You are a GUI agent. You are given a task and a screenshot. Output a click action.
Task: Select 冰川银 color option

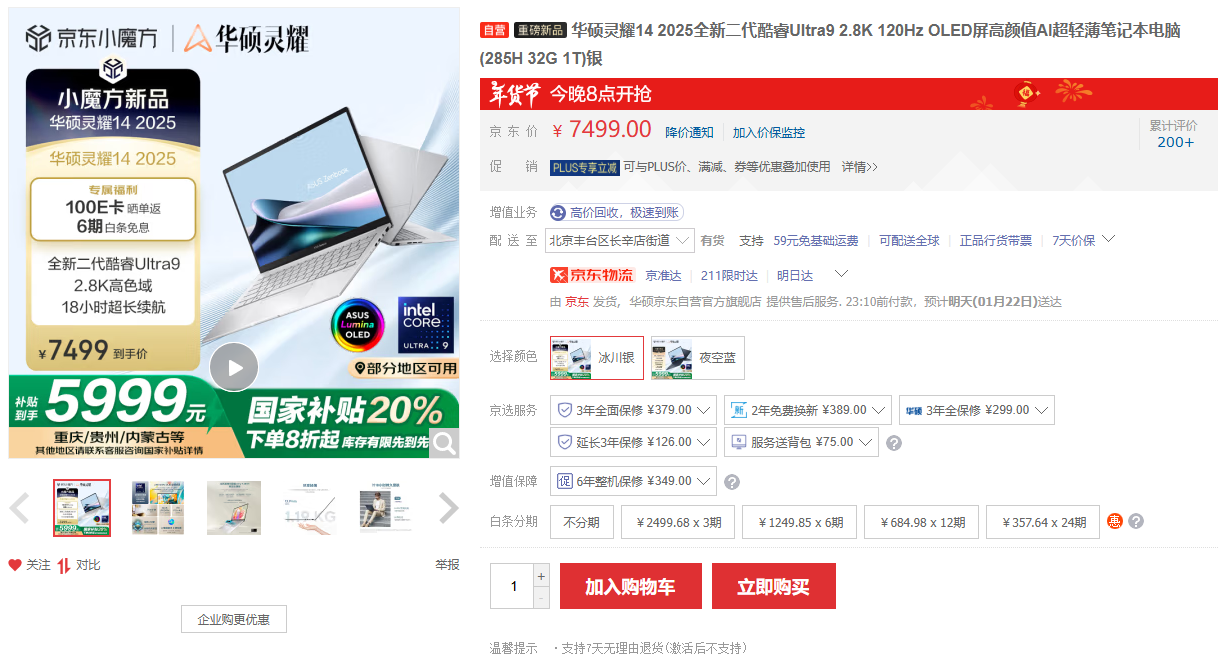597,358
